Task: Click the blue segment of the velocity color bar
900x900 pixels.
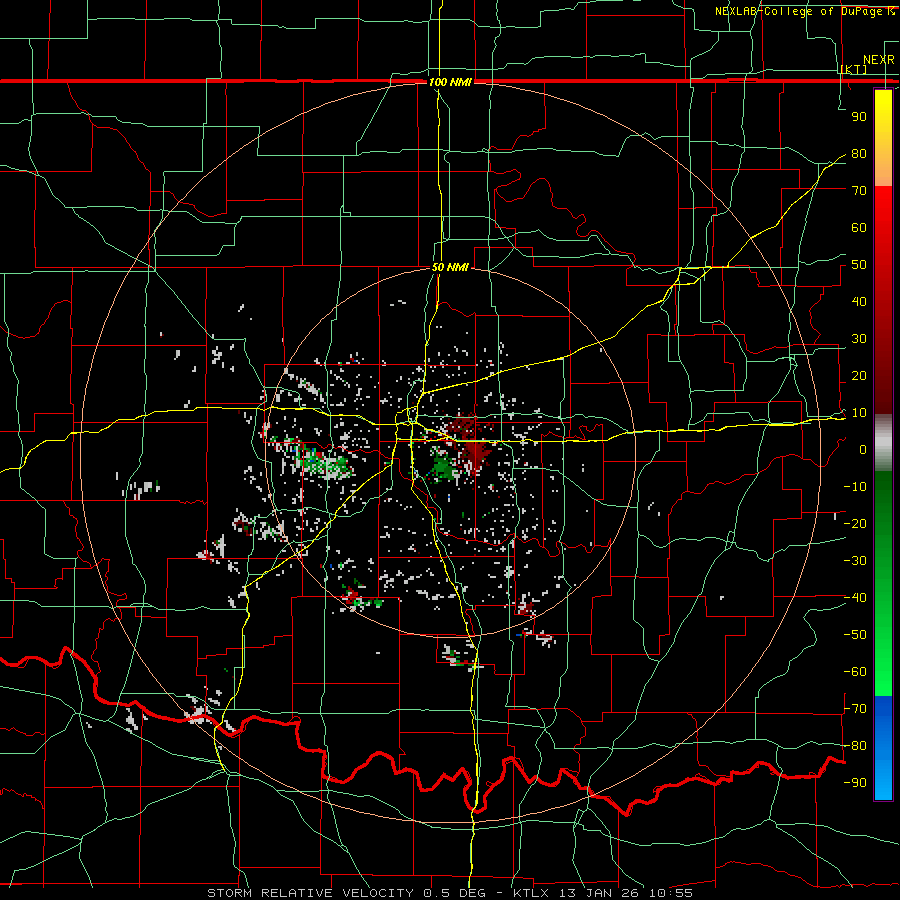Action: click(883, 748)
